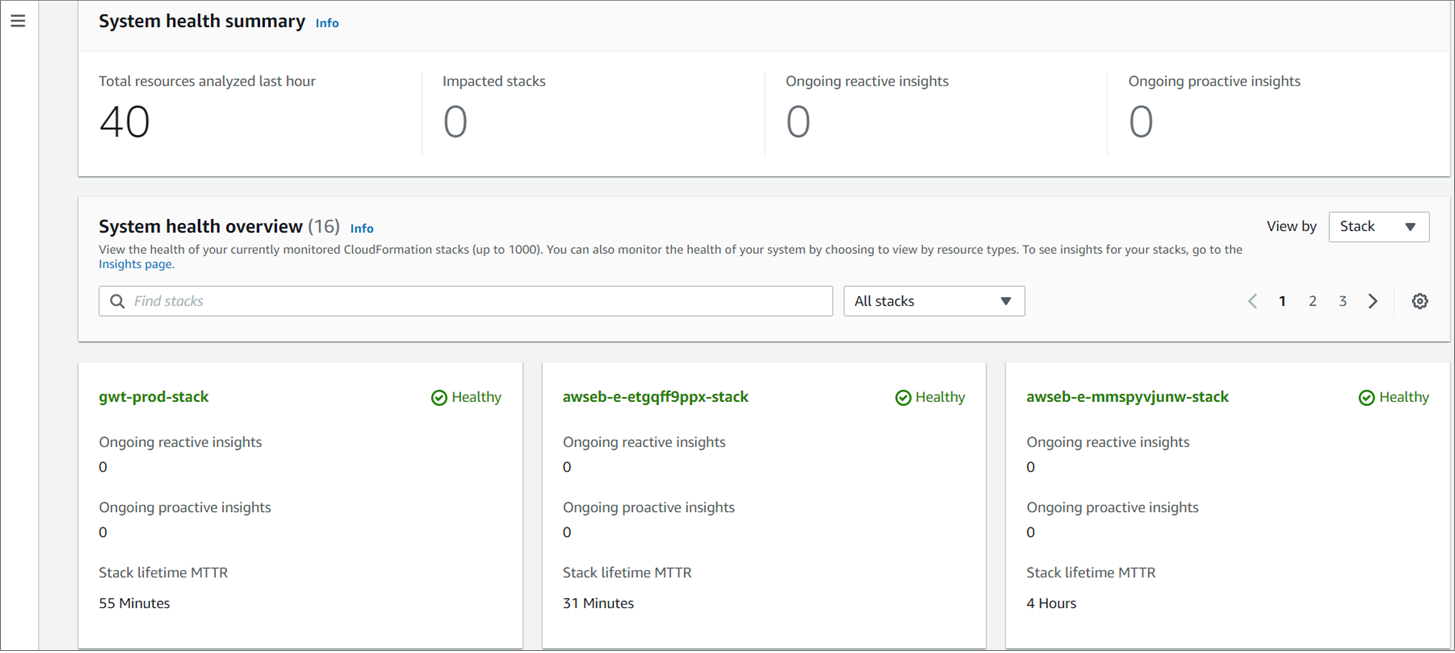Open table preferences gear icon
1455x653 pixels.
1420,301
